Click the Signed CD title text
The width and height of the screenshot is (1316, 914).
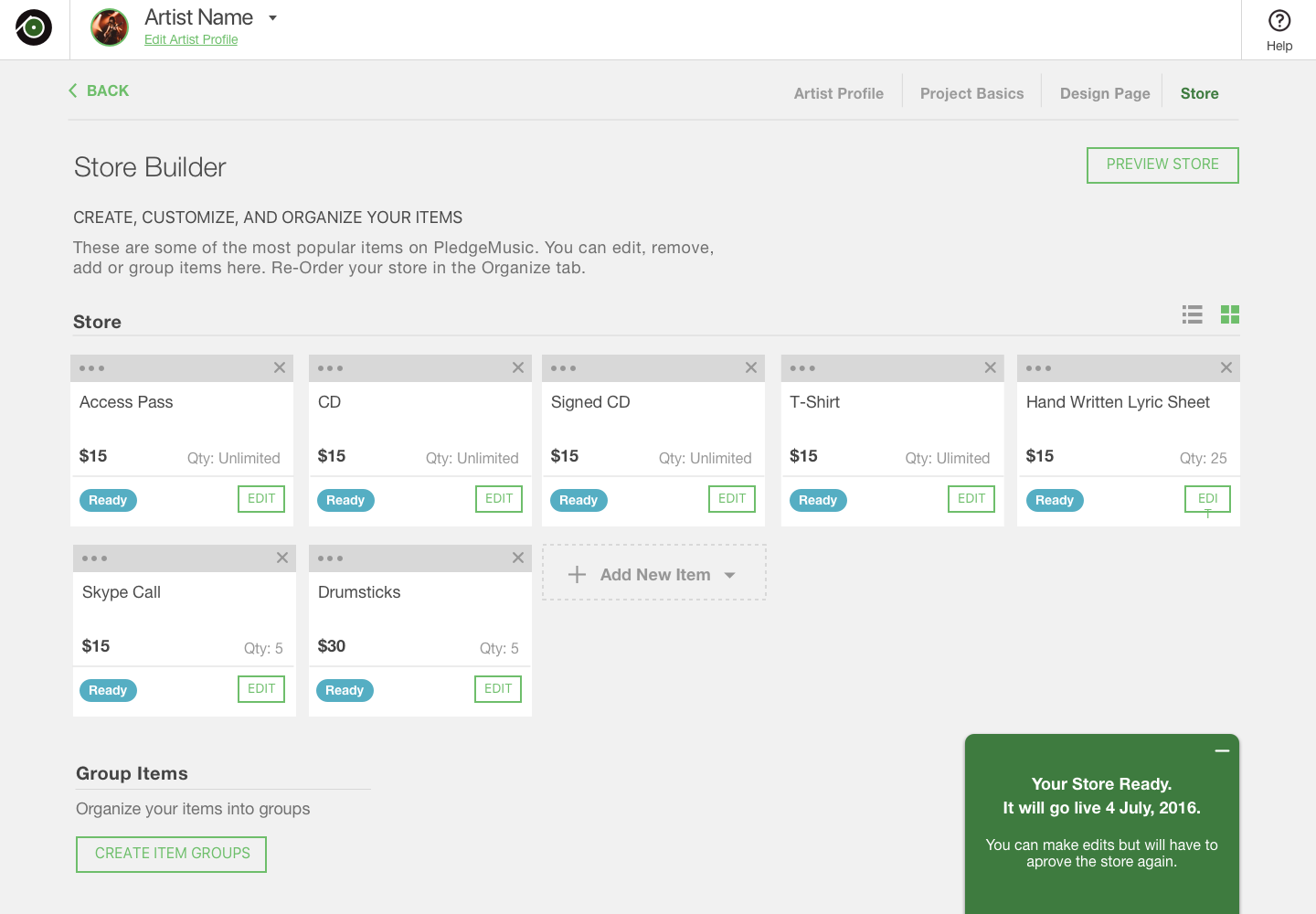click(590, 402)
